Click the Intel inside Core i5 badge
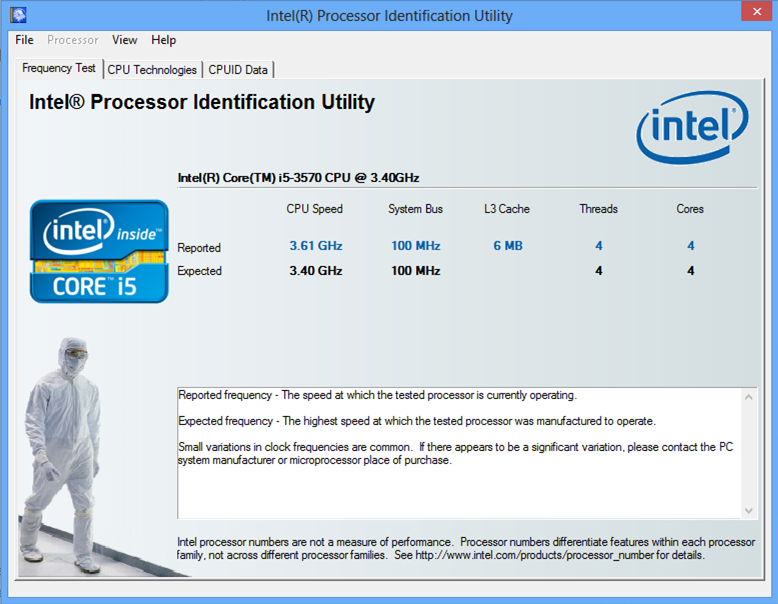 tap(99, 251)
